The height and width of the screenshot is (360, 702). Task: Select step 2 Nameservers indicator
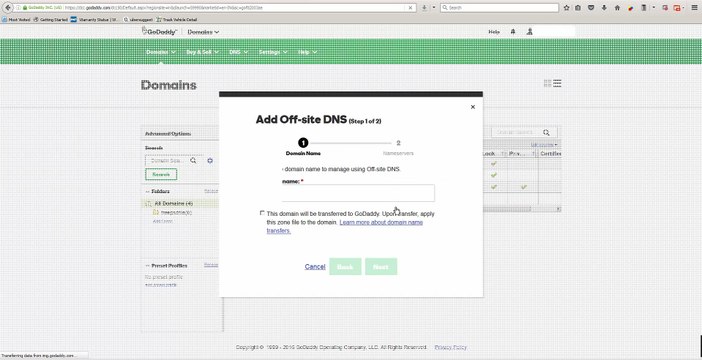pyautogui.click(x=398, y=143)
